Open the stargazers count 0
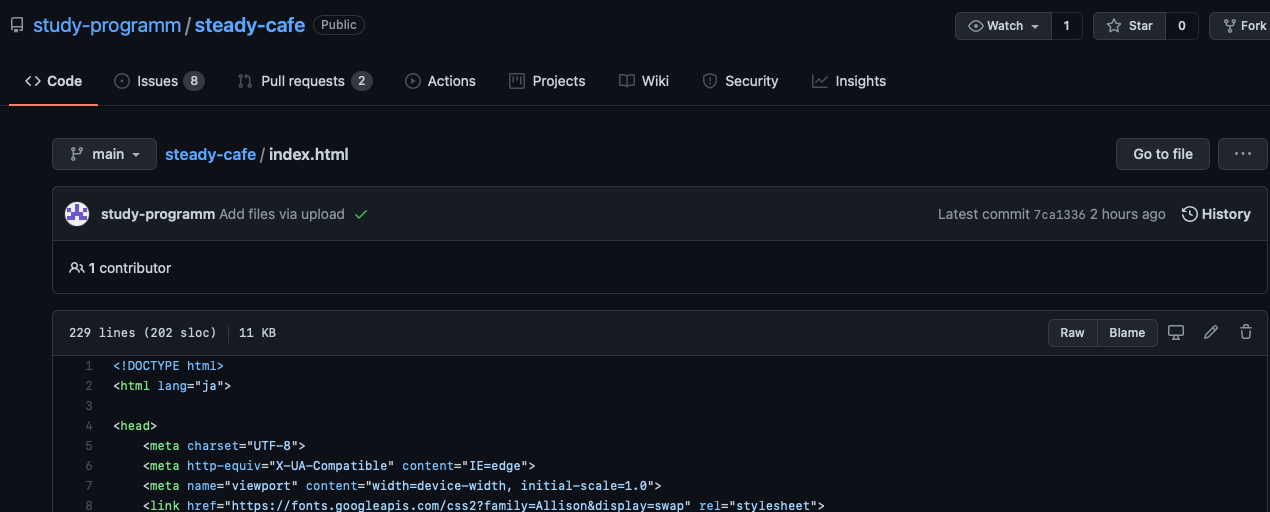The image size is (1270, 512). (1182, 26)
